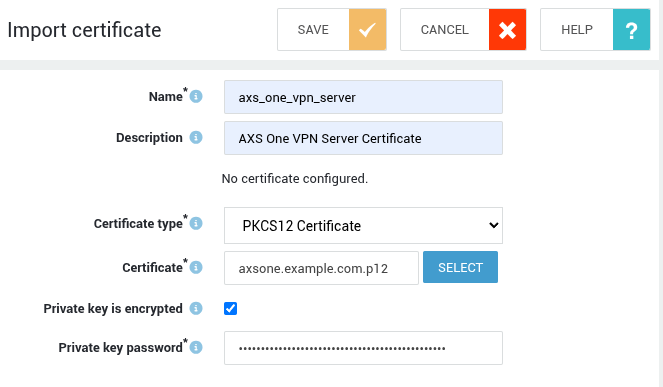Click the CANCEL button label
Image resolution: width=663 pixels, height=387 pixels.
445,30
